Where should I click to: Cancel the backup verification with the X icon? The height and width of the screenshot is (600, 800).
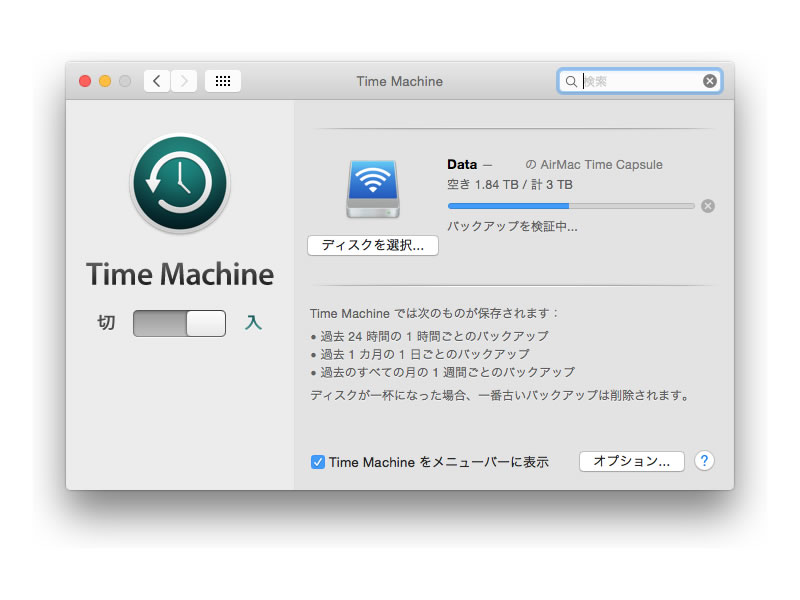[708, 206]
